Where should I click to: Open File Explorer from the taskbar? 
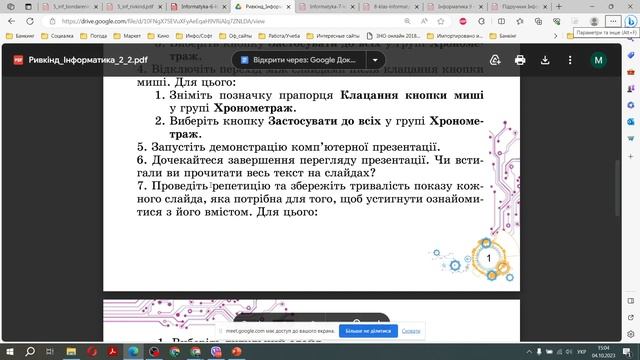click(71, 351)
